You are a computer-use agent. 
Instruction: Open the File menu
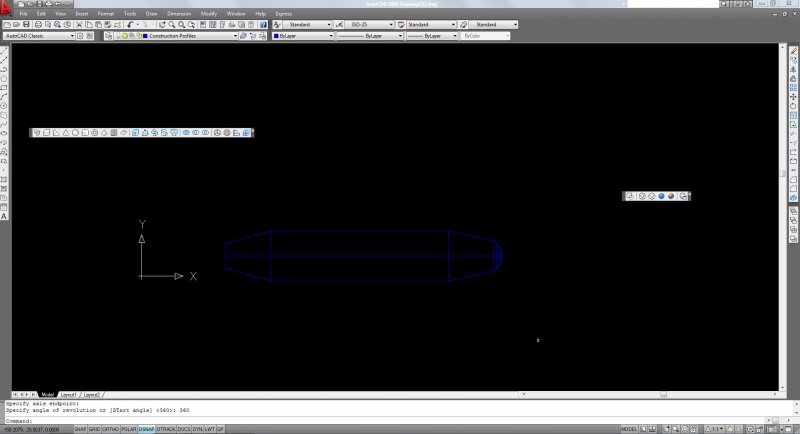23,14
